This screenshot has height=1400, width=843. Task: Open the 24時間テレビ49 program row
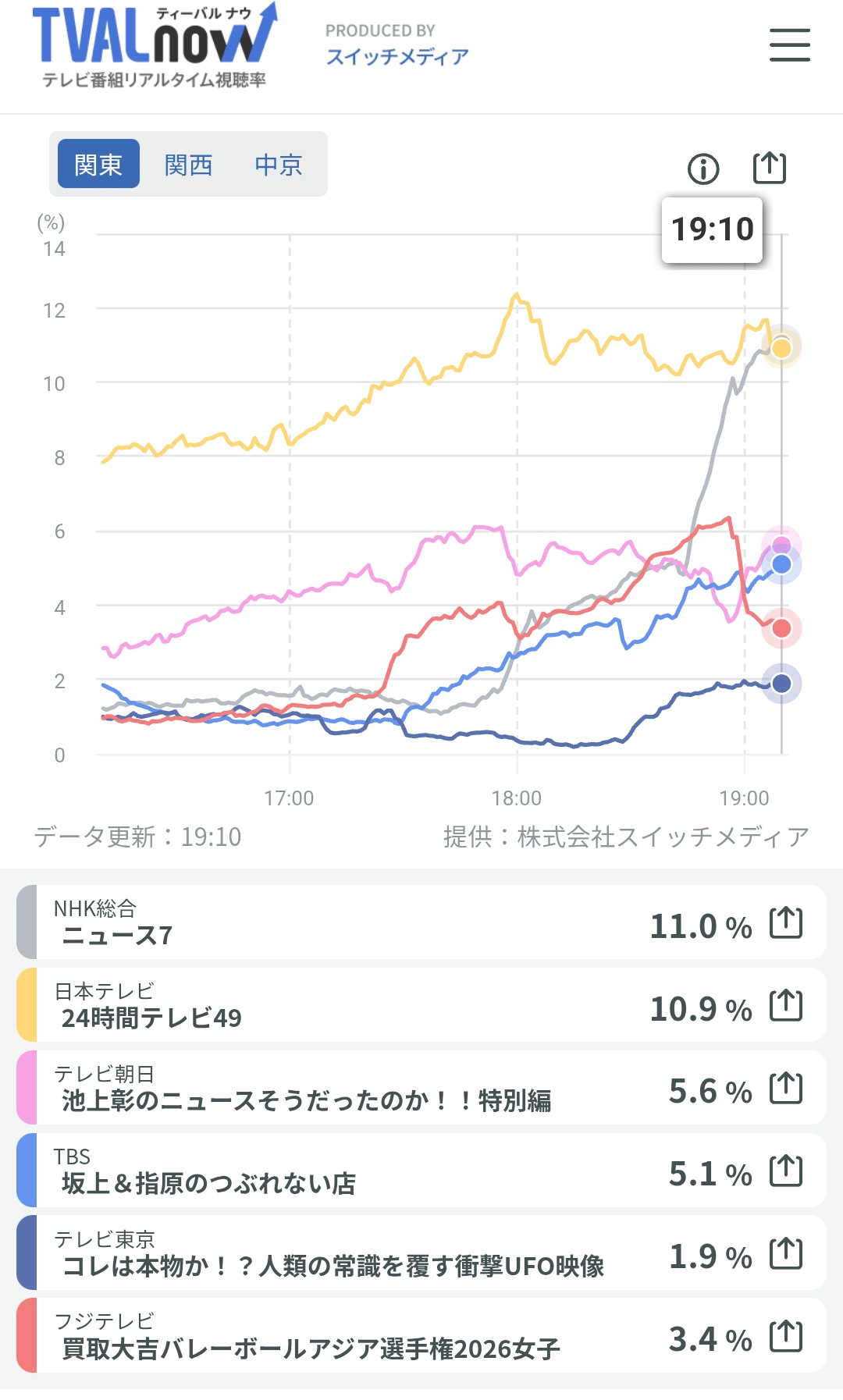pyautogui.click(x=421, y=1005)
